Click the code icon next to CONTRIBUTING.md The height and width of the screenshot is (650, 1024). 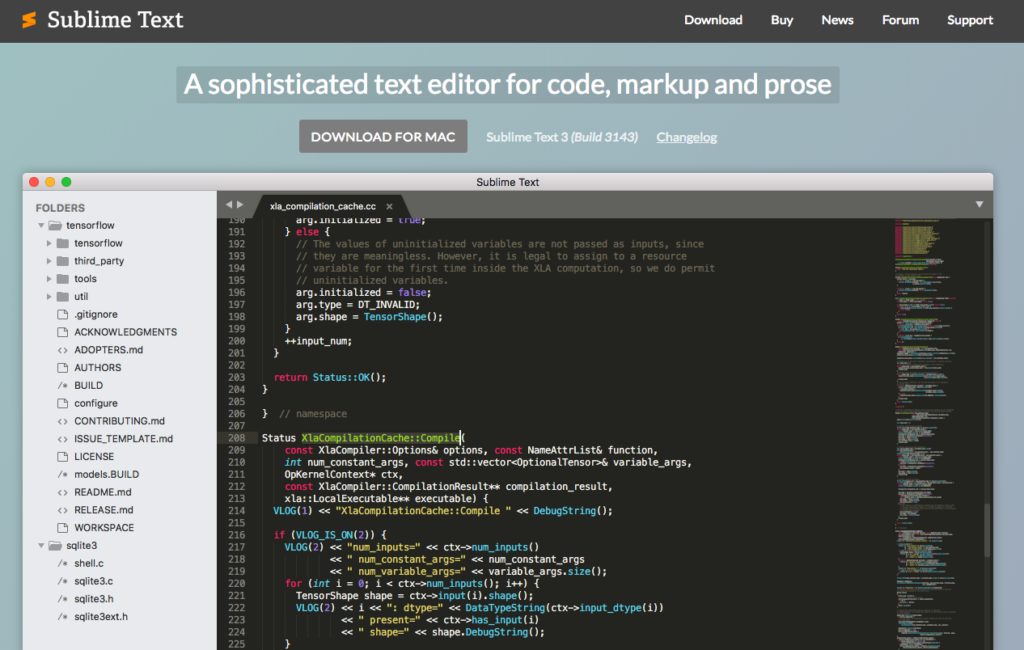click(x=60, y=420)
